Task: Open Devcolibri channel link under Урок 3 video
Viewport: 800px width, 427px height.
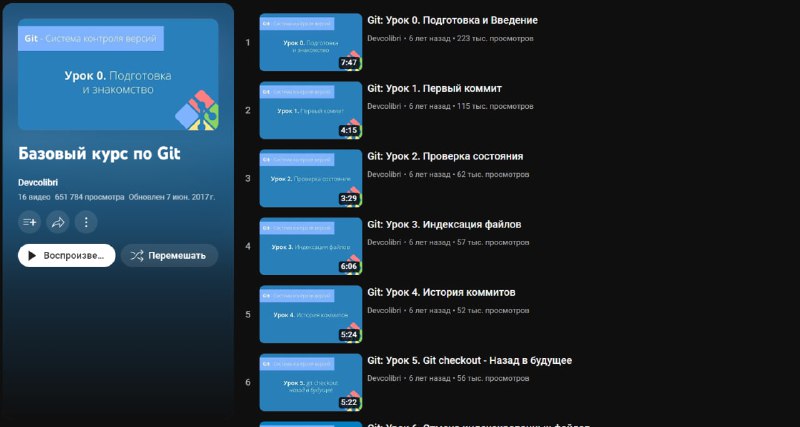Action: [x=384, y=242]
